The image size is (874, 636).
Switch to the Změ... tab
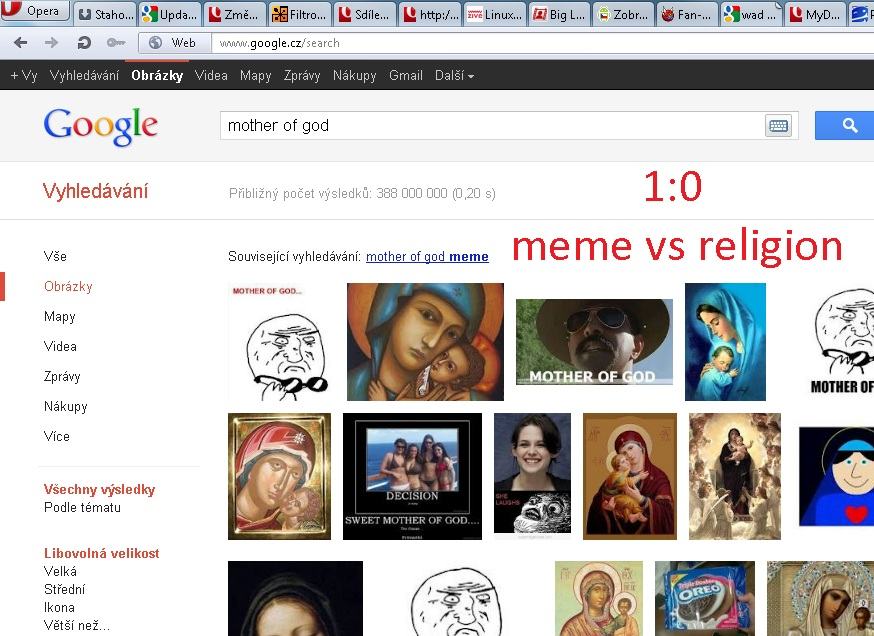click(235, 14)
